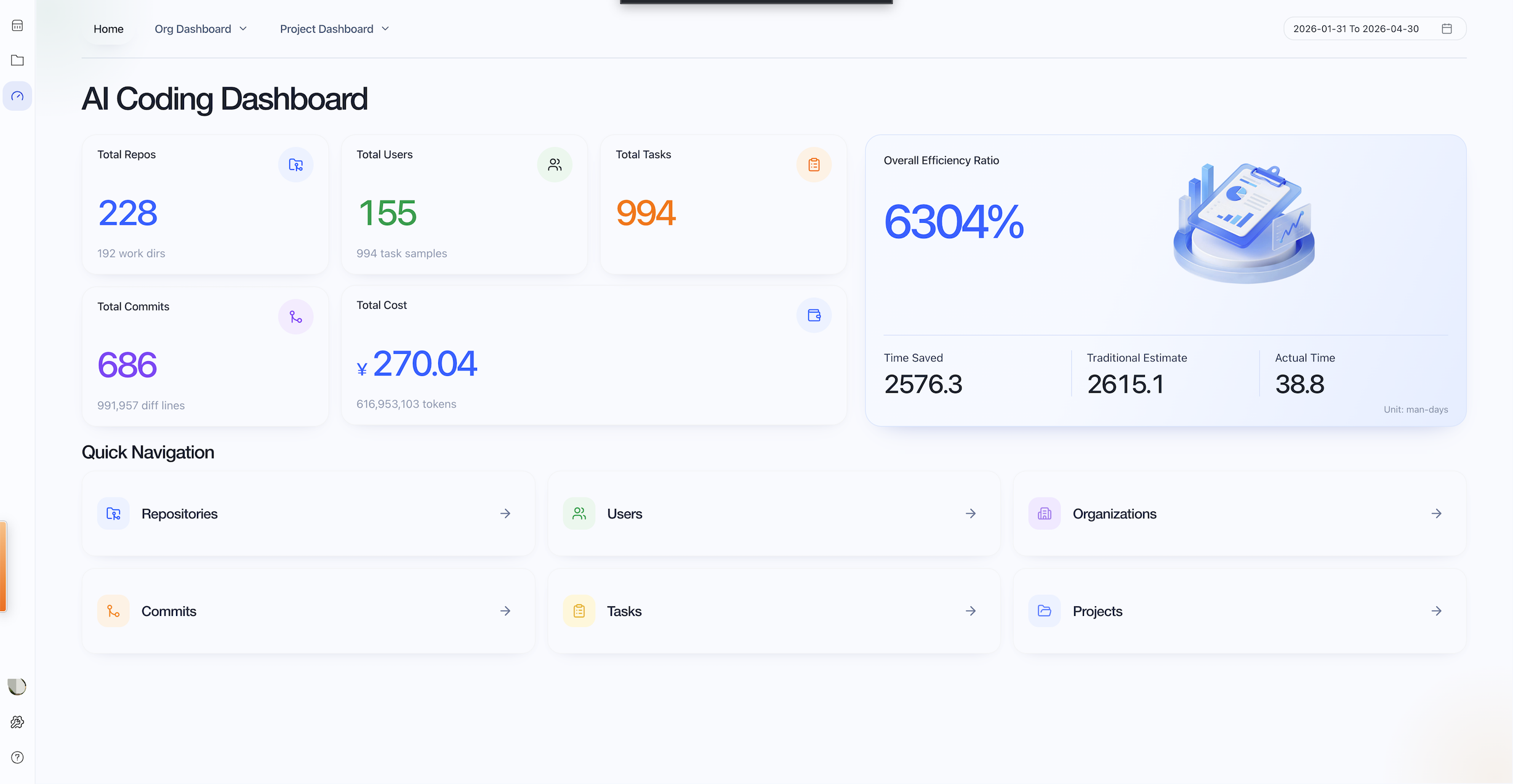The width and height of the screenshot is (1513, 784).
Task: Click the AI Coding Dashboard heading
Action: (x=225, y=98)
